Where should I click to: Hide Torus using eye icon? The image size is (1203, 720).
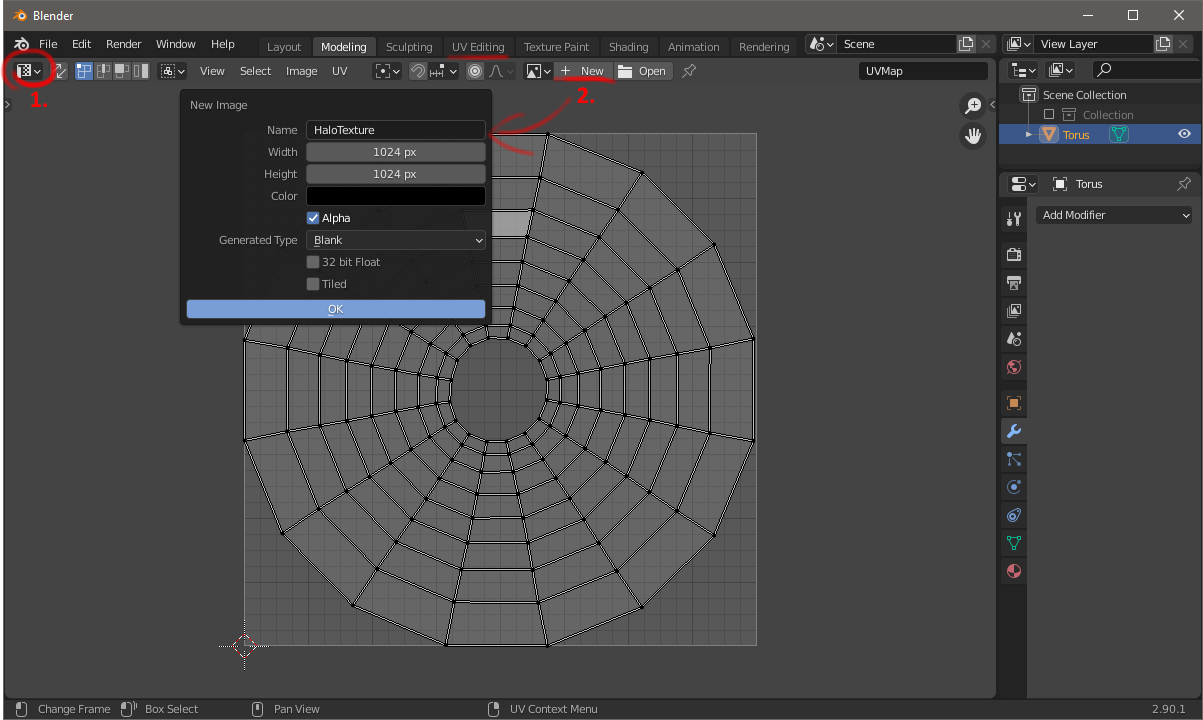[1184, 134]
